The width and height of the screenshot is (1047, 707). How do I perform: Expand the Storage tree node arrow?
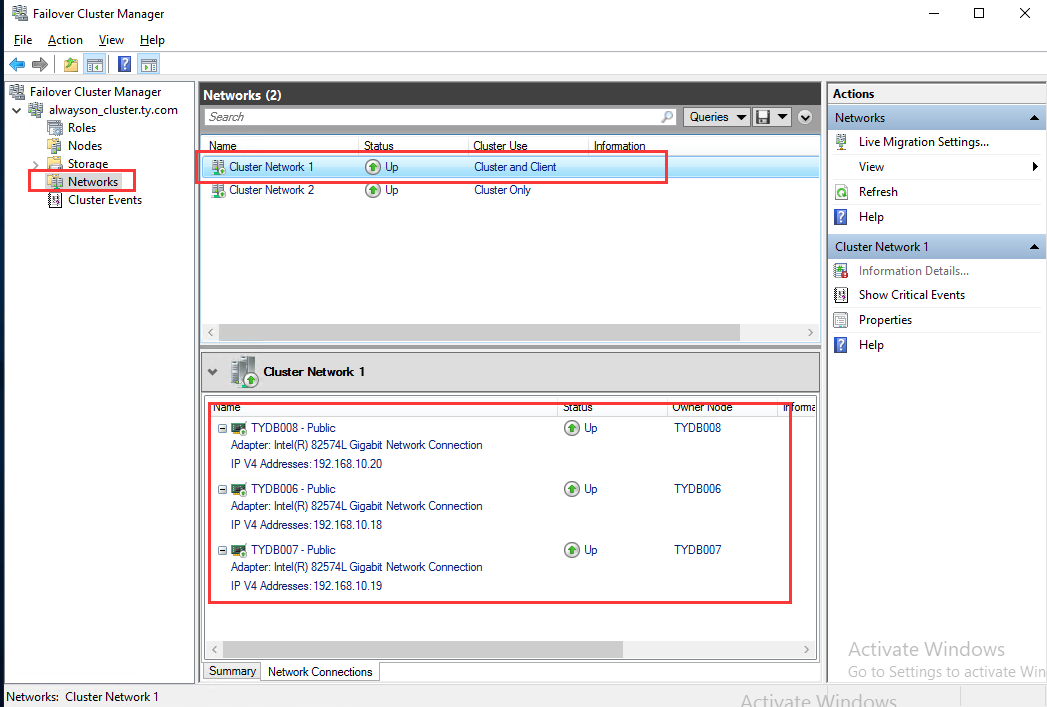(x=35, y=164)
